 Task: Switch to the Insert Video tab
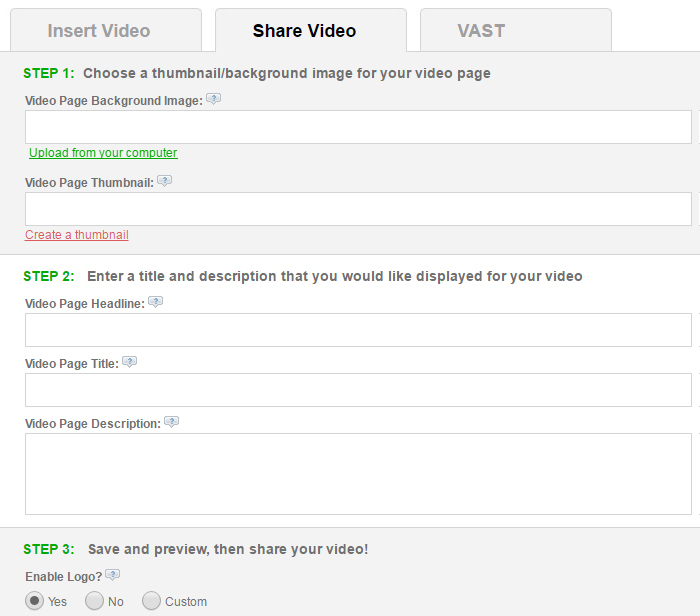(x=106, y=30)
